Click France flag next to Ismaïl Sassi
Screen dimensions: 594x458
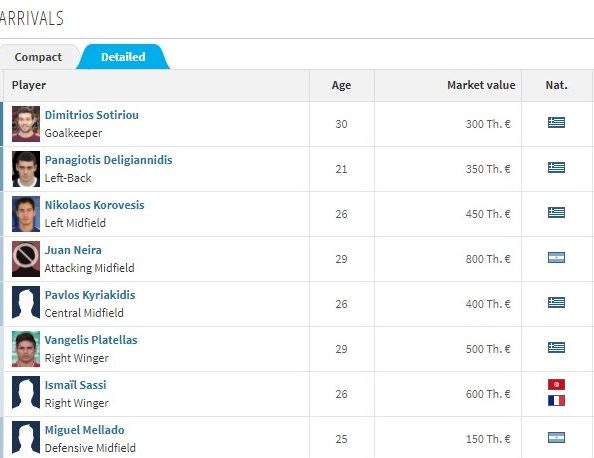tap(556, 400)
